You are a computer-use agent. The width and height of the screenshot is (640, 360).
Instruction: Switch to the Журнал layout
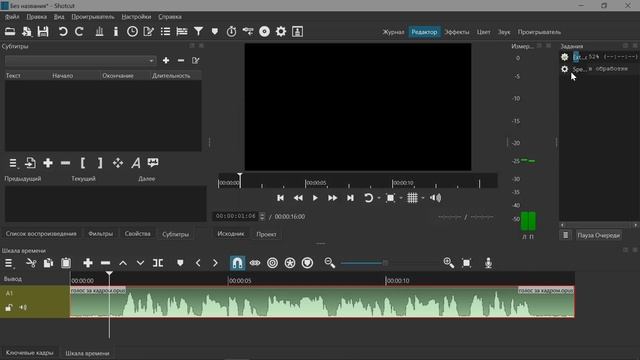coord(393,32)
